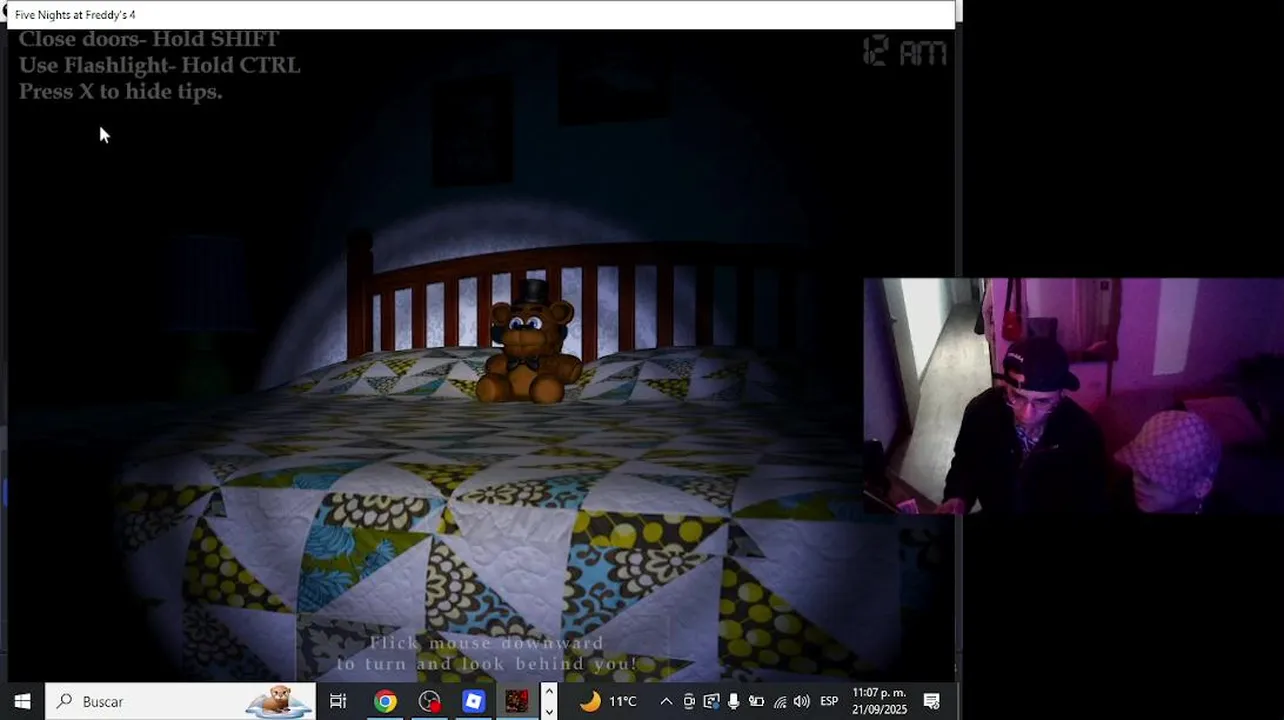Image resolution: width=1284 pixels, height=720 pixels.
Task: Open the weather widget showing 11°C
Action: pyautogui.click(x=609, y=701)
